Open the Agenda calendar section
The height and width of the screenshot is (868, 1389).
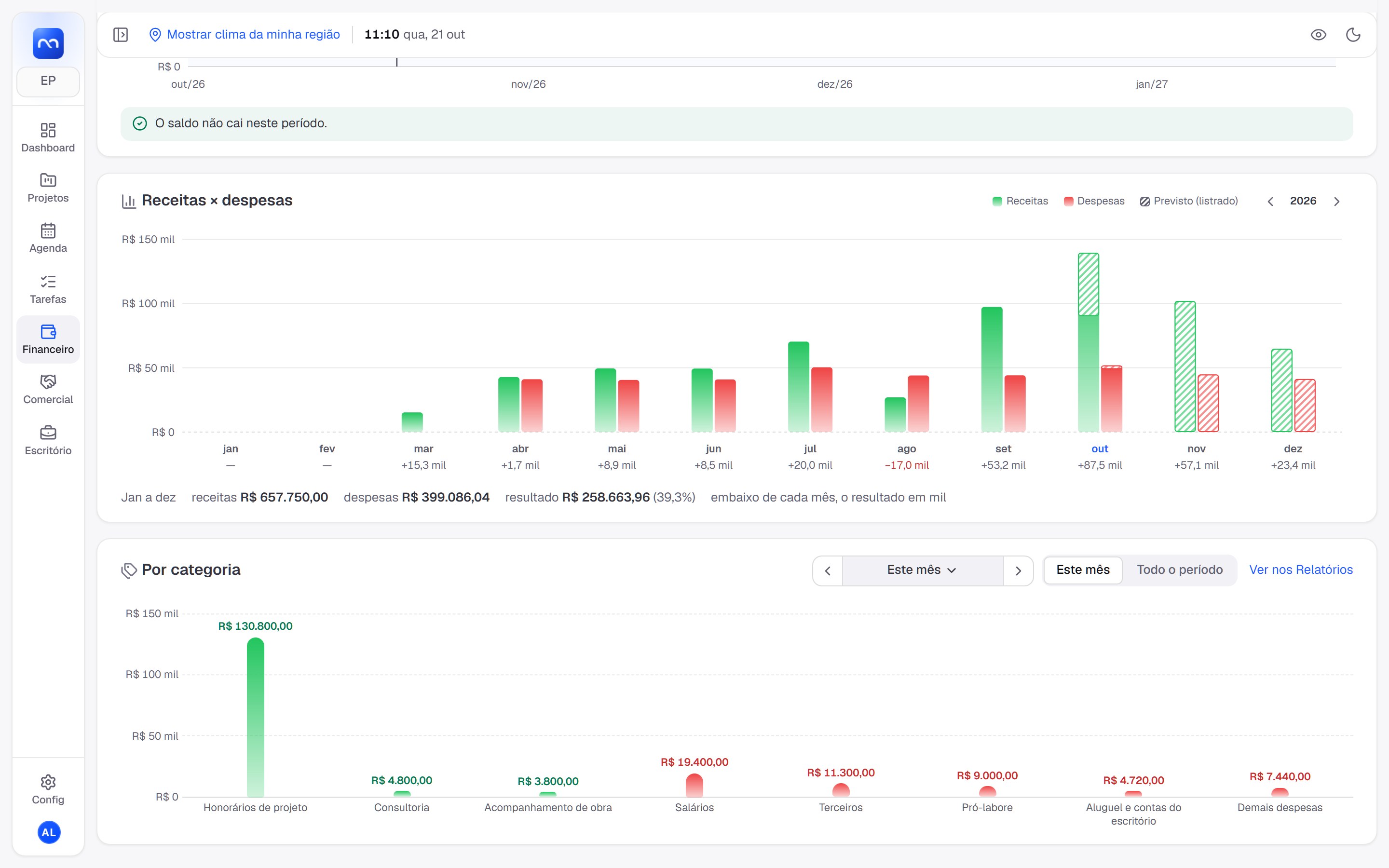coord(48,238)
